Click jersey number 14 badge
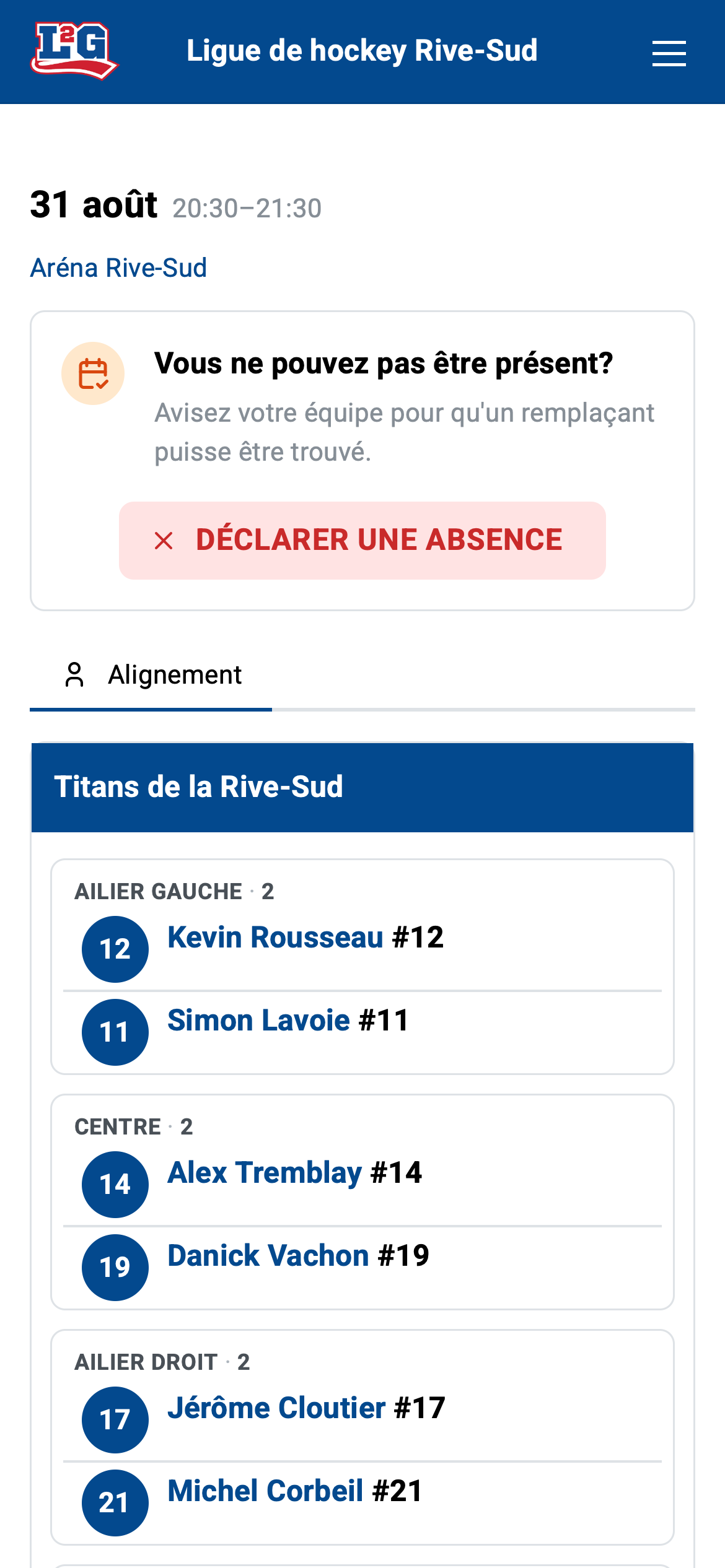This screenshot has height=1568, width=725. tap(115, 1184)
